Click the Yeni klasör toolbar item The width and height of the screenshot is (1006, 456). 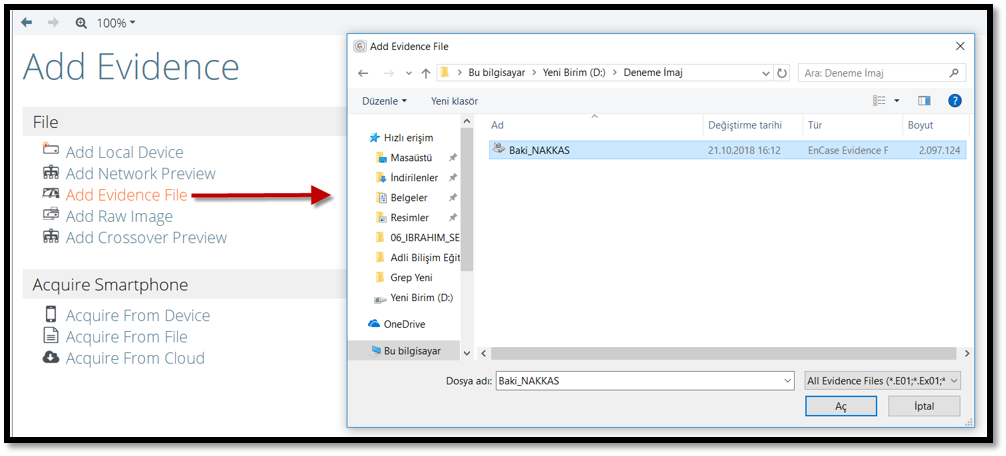click(454, 101)
